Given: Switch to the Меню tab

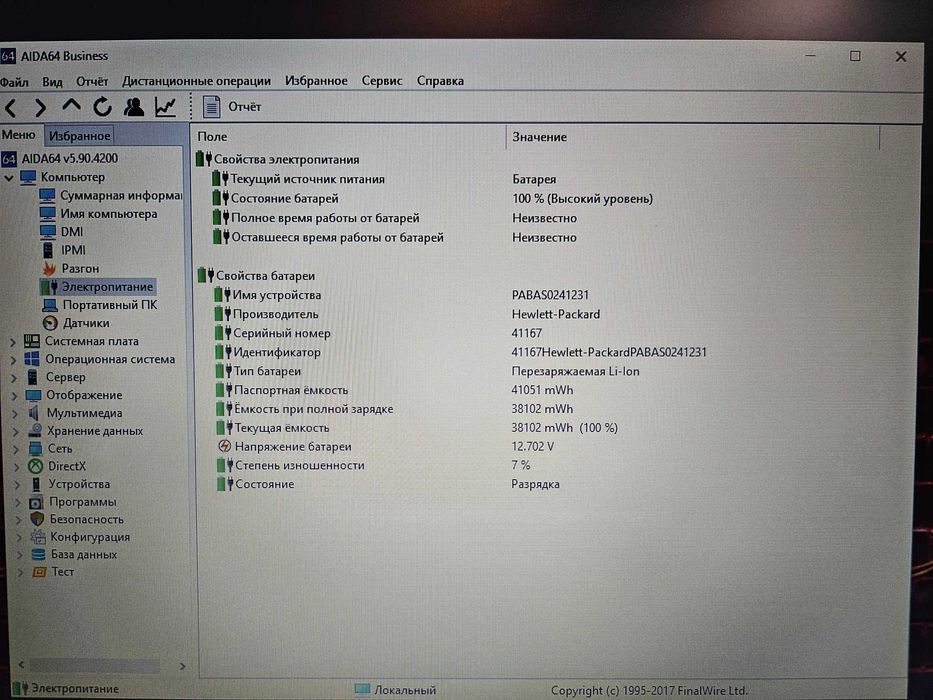Looking at the screenshot, I should [x=18, y=135].
